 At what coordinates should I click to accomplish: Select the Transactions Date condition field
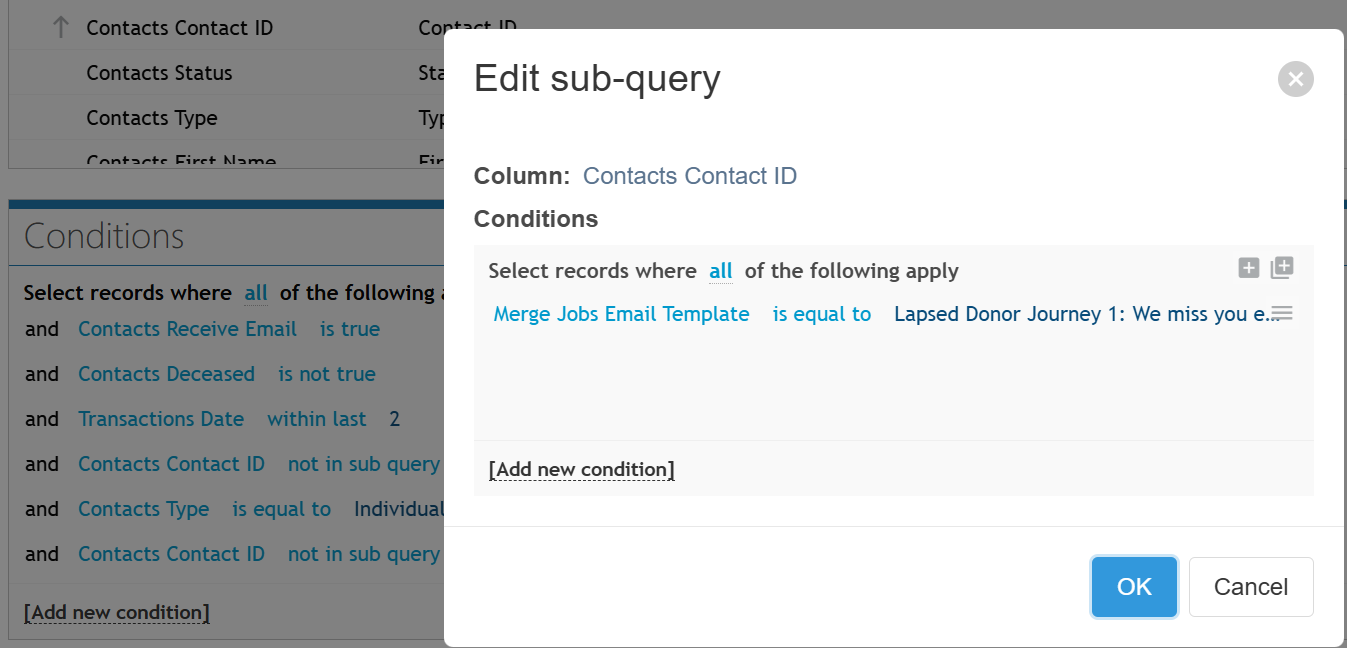(x=161, y=419)
